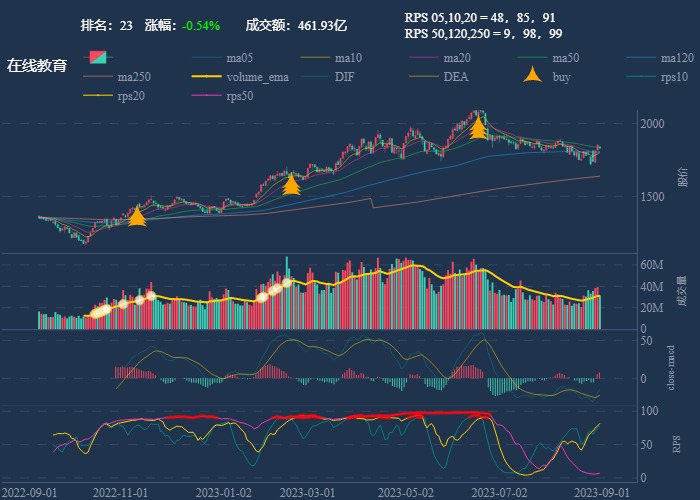The image size is (700, 500).
Task: Toggle the candlestick series legend icon
Action: point(97,58)
